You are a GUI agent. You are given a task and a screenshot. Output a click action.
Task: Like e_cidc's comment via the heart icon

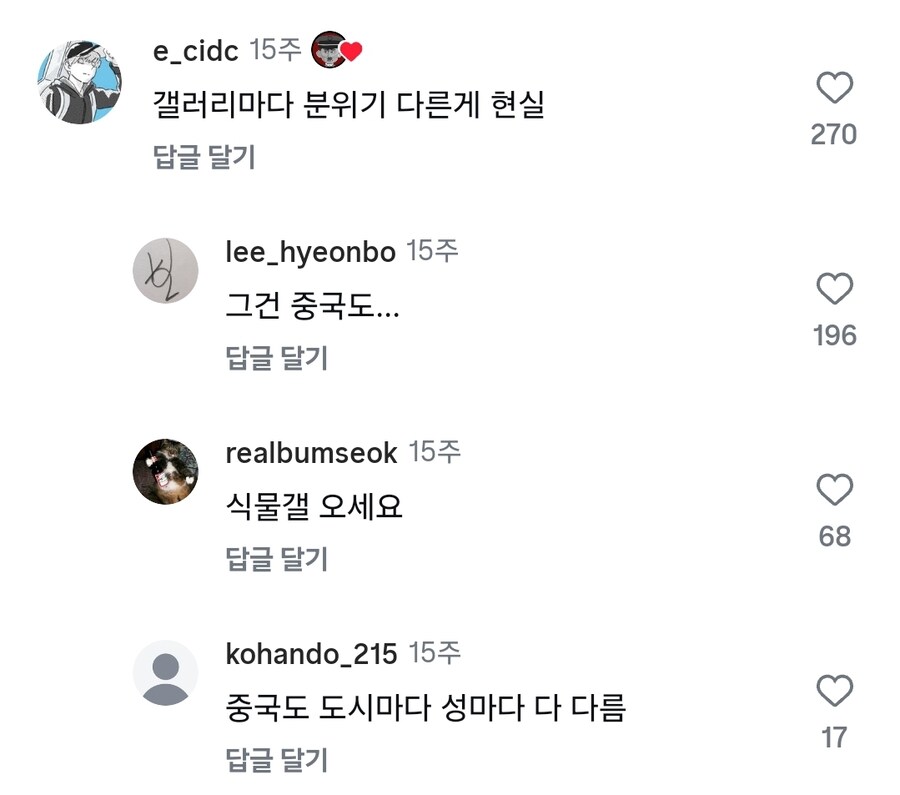[833, 89]
